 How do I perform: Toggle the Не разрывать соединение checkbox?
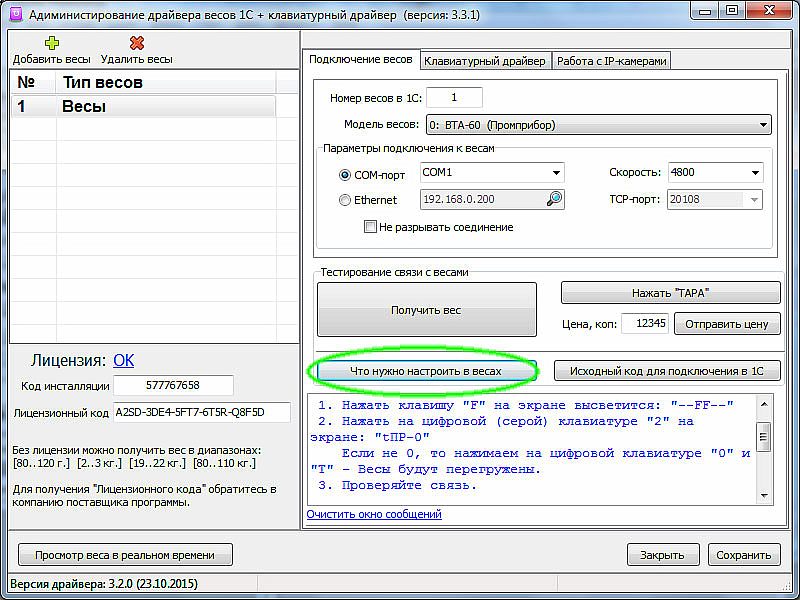(370, 227)
